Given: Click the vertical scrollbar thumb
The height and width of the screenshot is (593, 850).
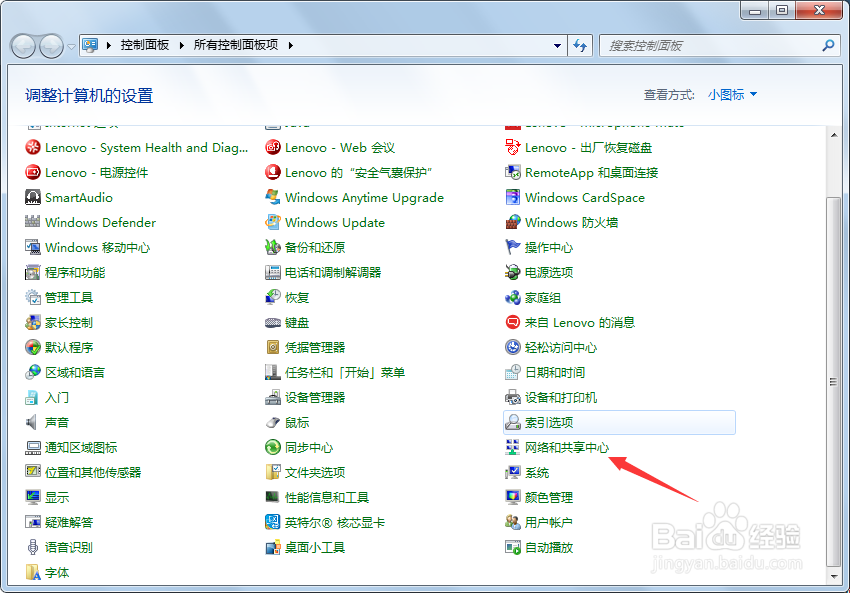Looking at the screenshot, I should 834,382.
